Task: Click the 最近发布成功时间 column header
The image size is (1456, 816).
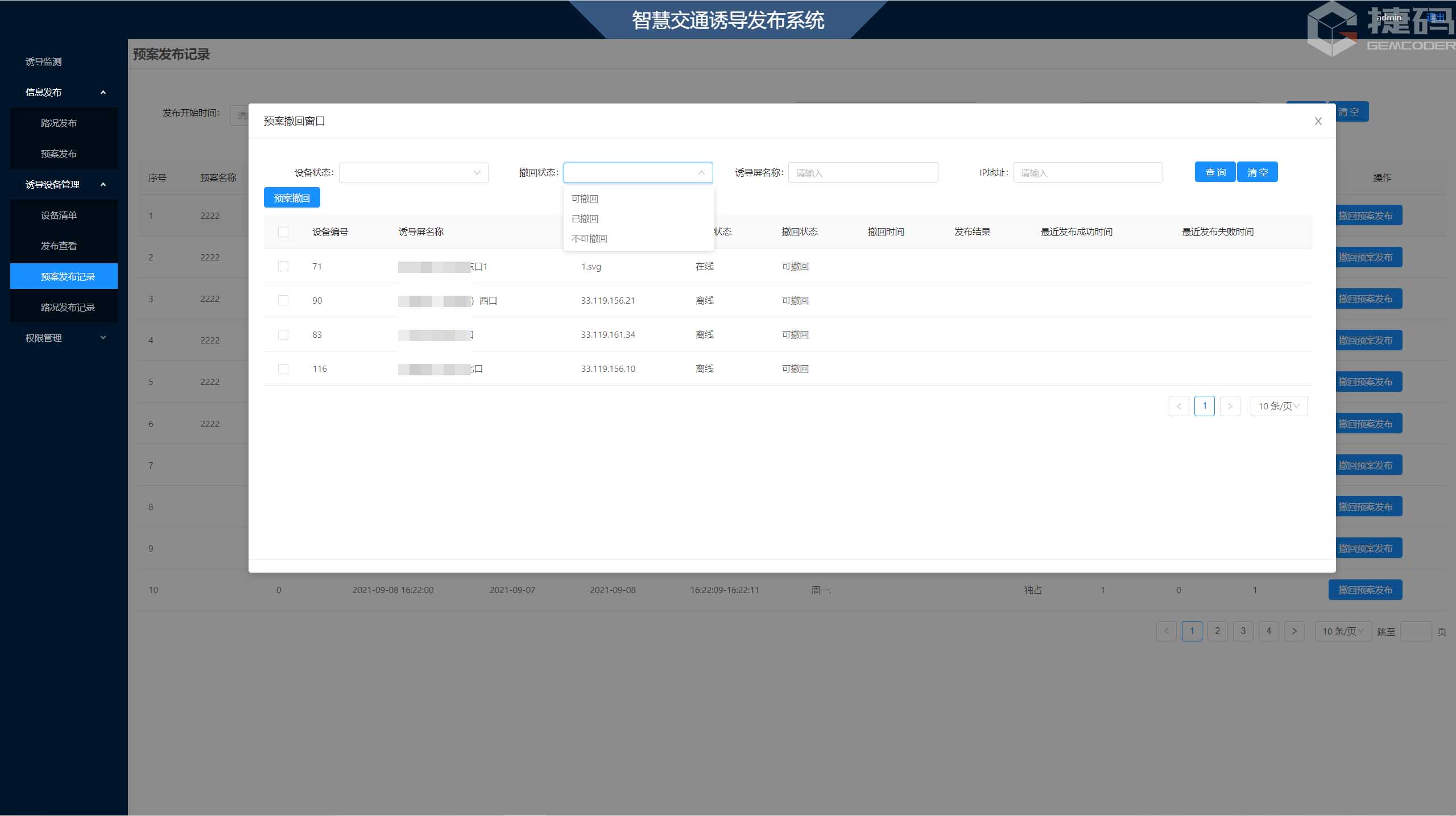Action: point(1076,231)
